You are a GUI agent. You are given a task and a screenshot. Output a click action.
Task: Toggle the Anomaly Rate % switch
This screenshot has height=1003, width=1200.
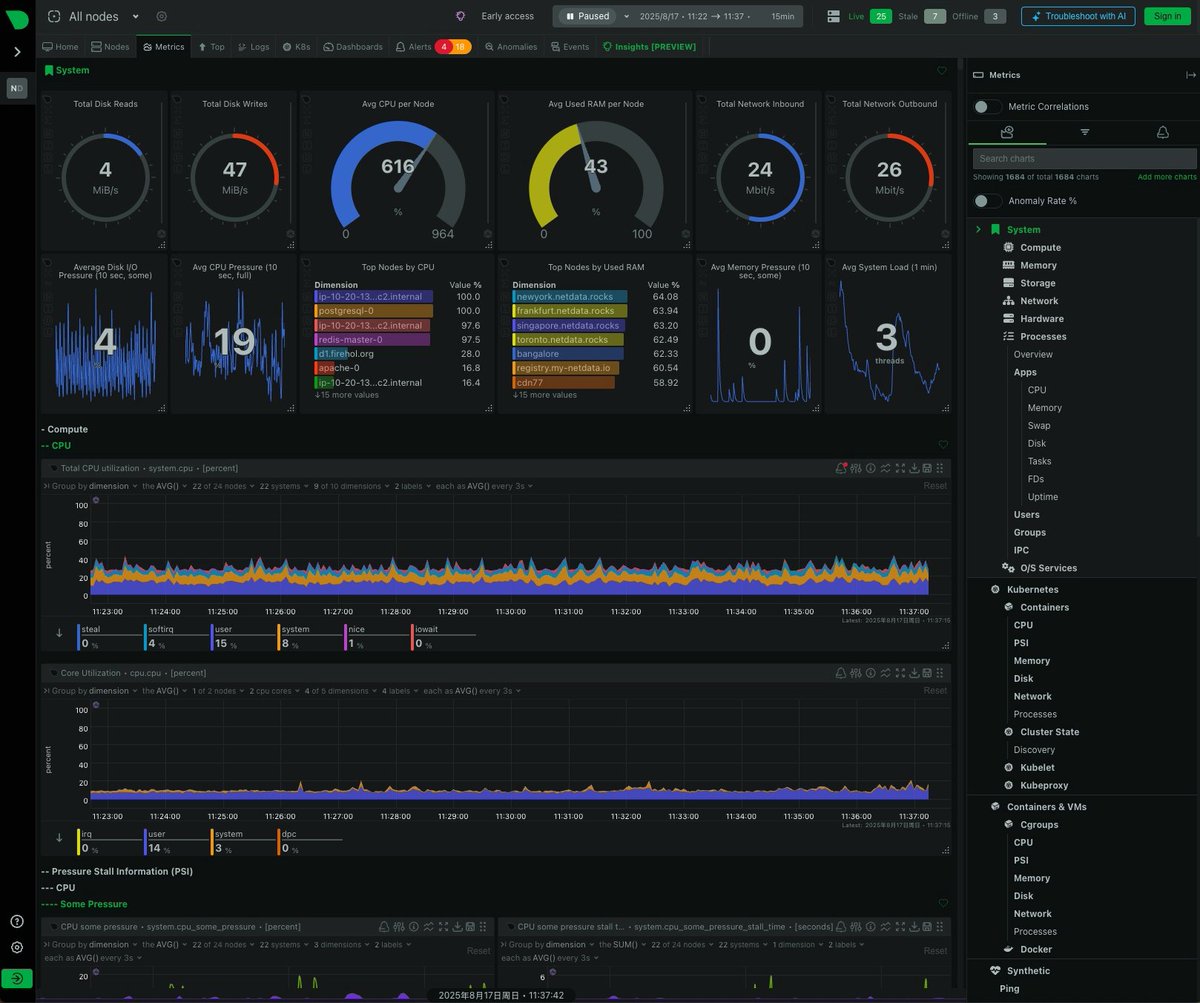tap(988, 201)
